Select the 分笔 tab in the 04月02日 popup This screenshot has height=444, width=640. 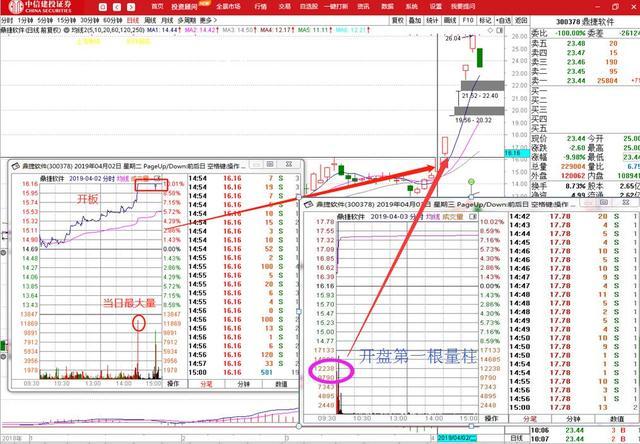pos(206,384)
